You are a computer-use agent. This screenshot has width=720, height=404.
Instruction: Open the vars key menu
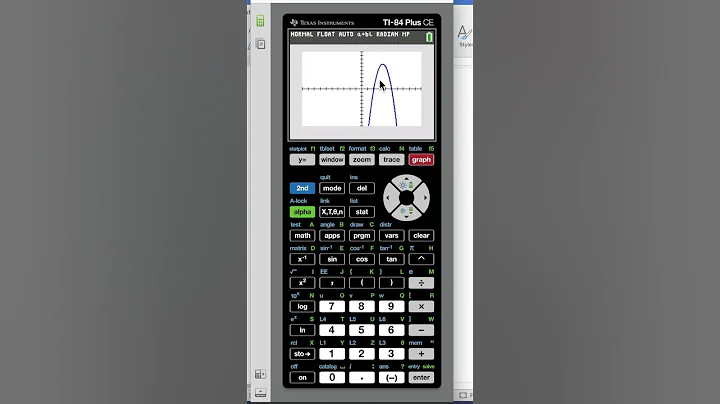392,236
